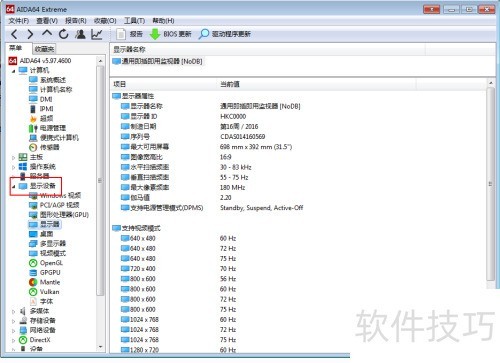The width and height of the screenshot is (500, 363).
Task: Click the current value column header
Action: (x=230, y=84)
